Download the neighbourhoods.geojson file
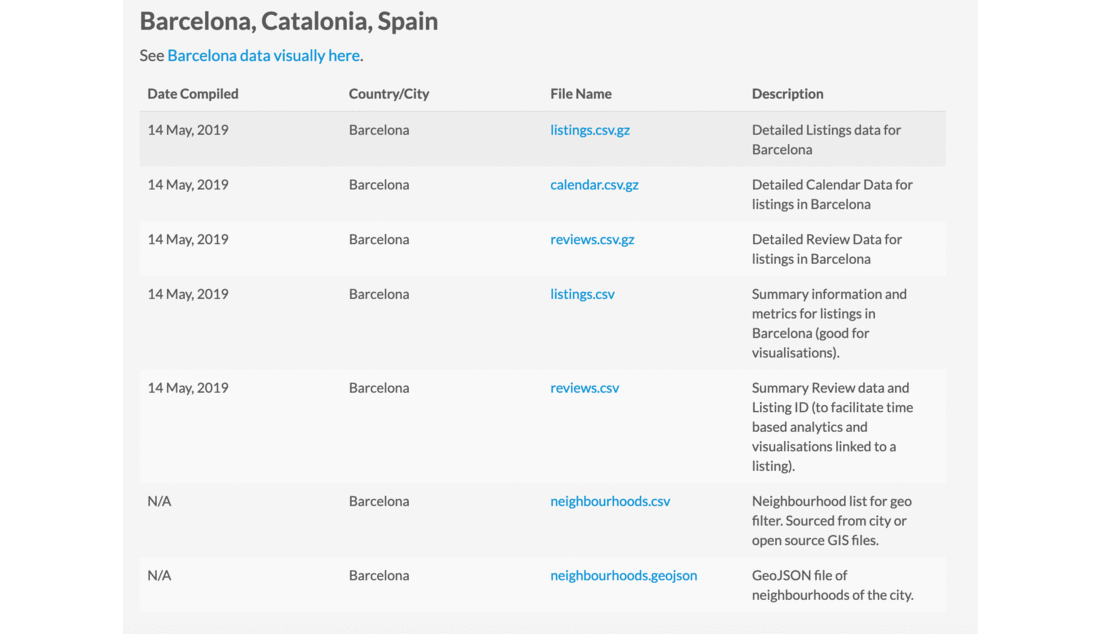The image size is (1100, 634). [624, 576]
